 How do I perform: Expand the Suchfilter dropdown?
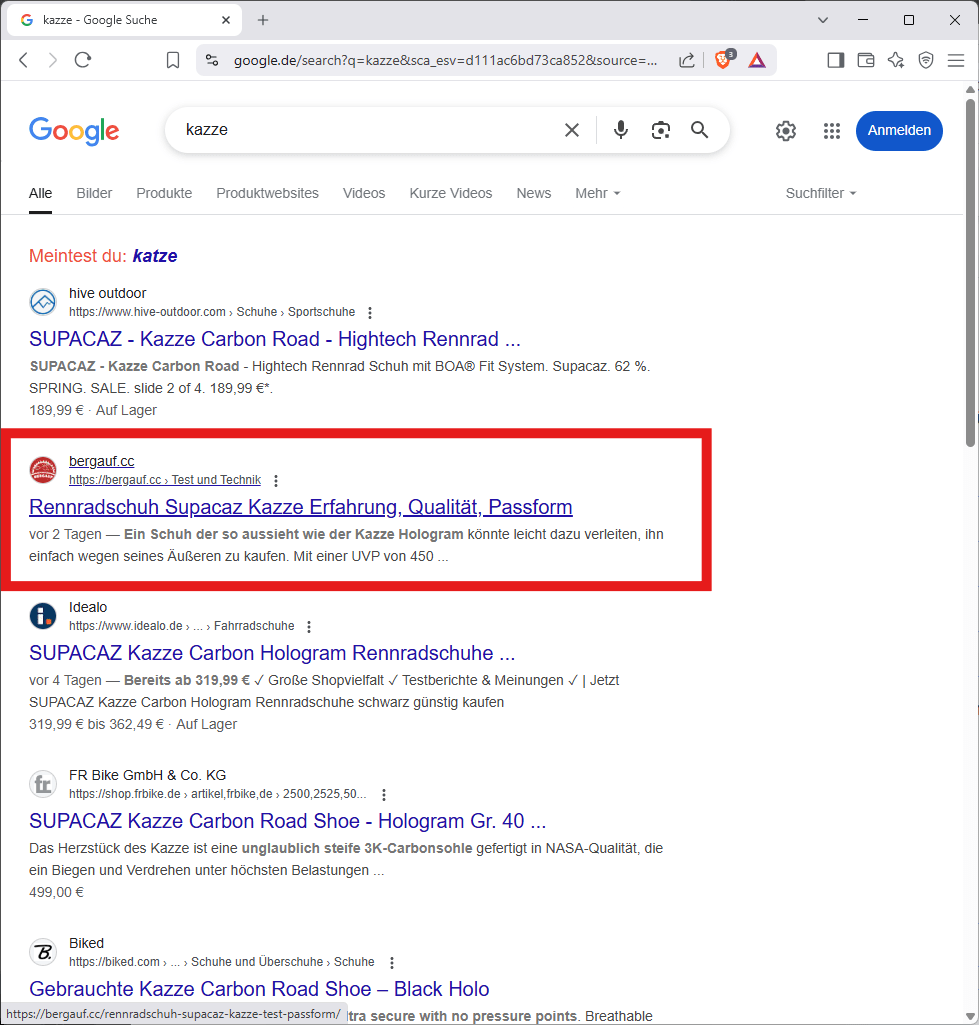coord(820,193)
